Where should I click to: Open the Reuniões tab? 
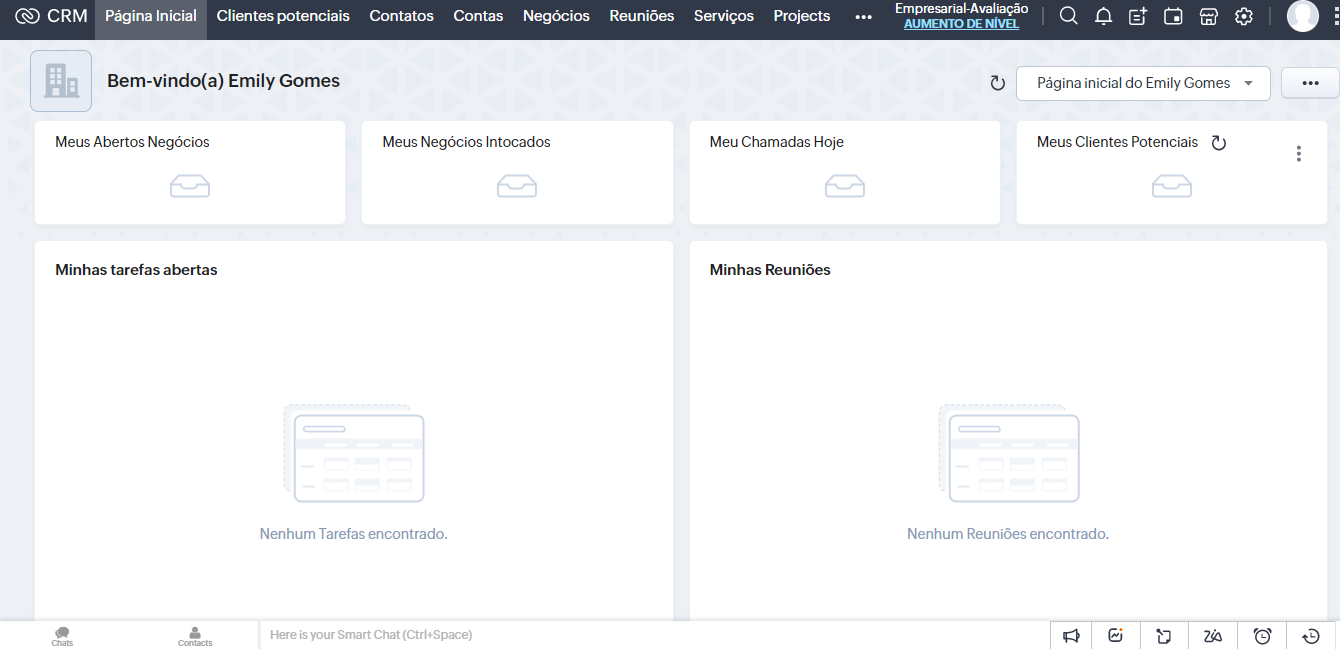[x=642, y=16]
